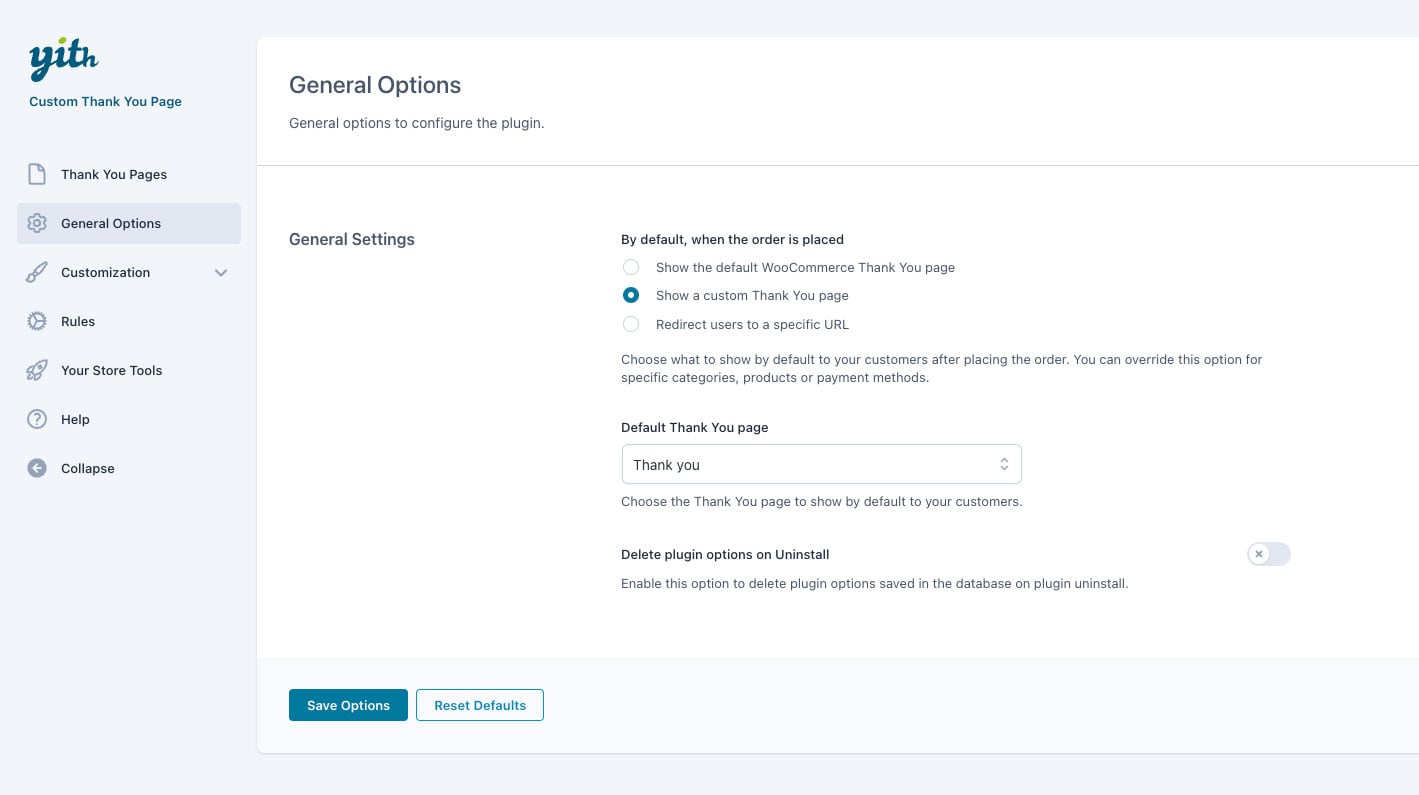Click the YITH logo icon

pos(63,62)
